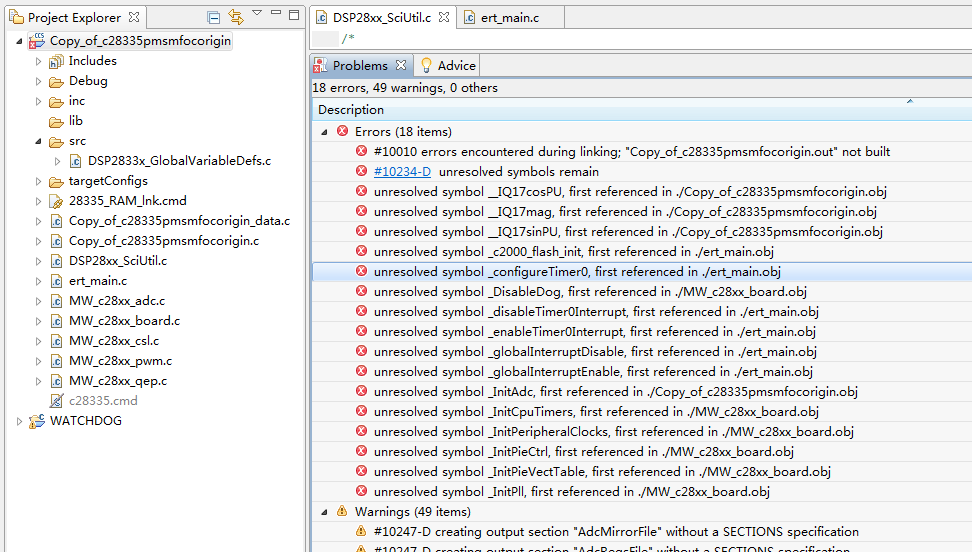
Task: Click the Warnings group yellow icon
Action: point(342,511)
